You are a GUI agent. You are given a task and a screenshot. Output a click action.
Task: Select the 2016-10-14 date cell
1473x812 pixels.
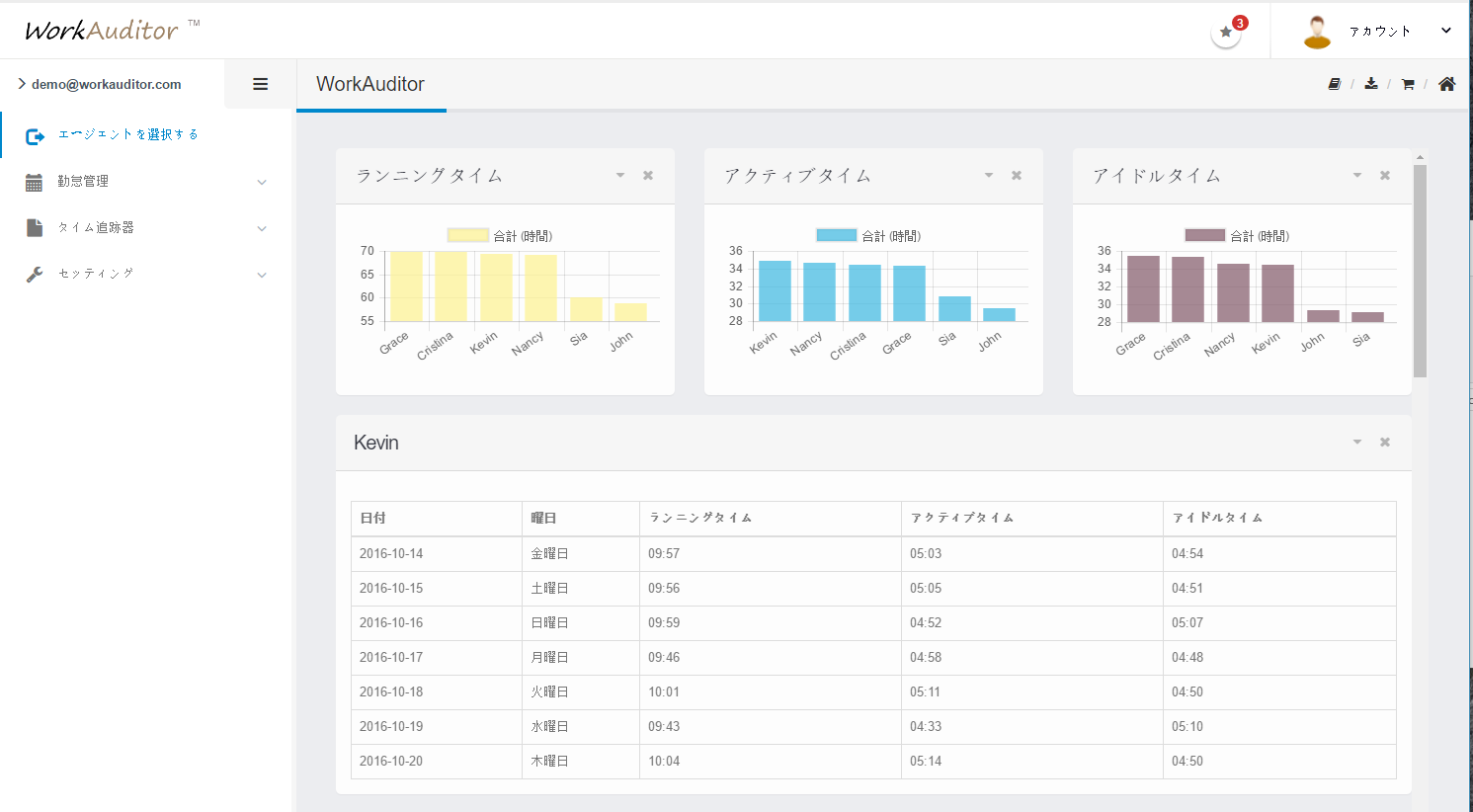pos(437,554)
